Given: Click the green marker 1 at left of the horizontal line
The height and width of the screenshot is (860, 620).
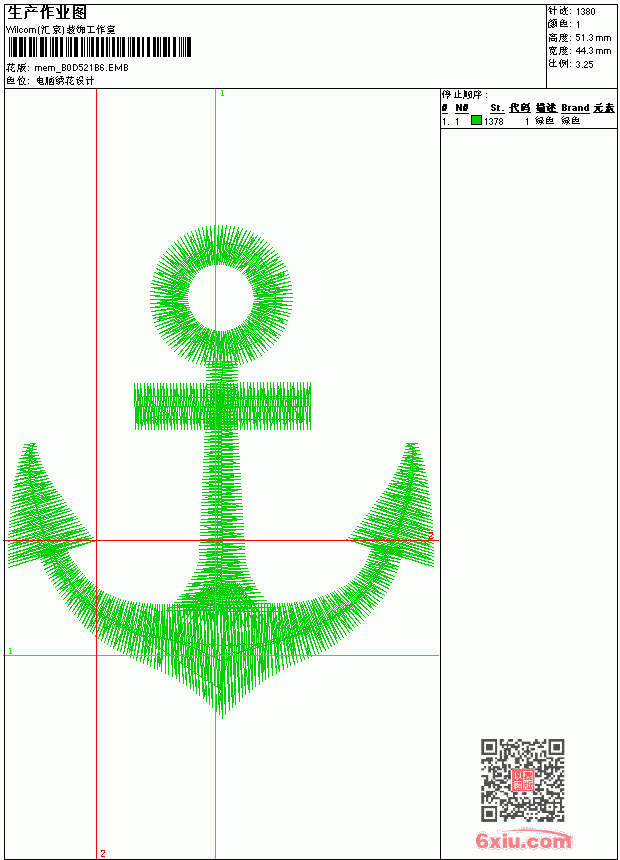Looking at the screenshot, I should [x=10, y=651].
